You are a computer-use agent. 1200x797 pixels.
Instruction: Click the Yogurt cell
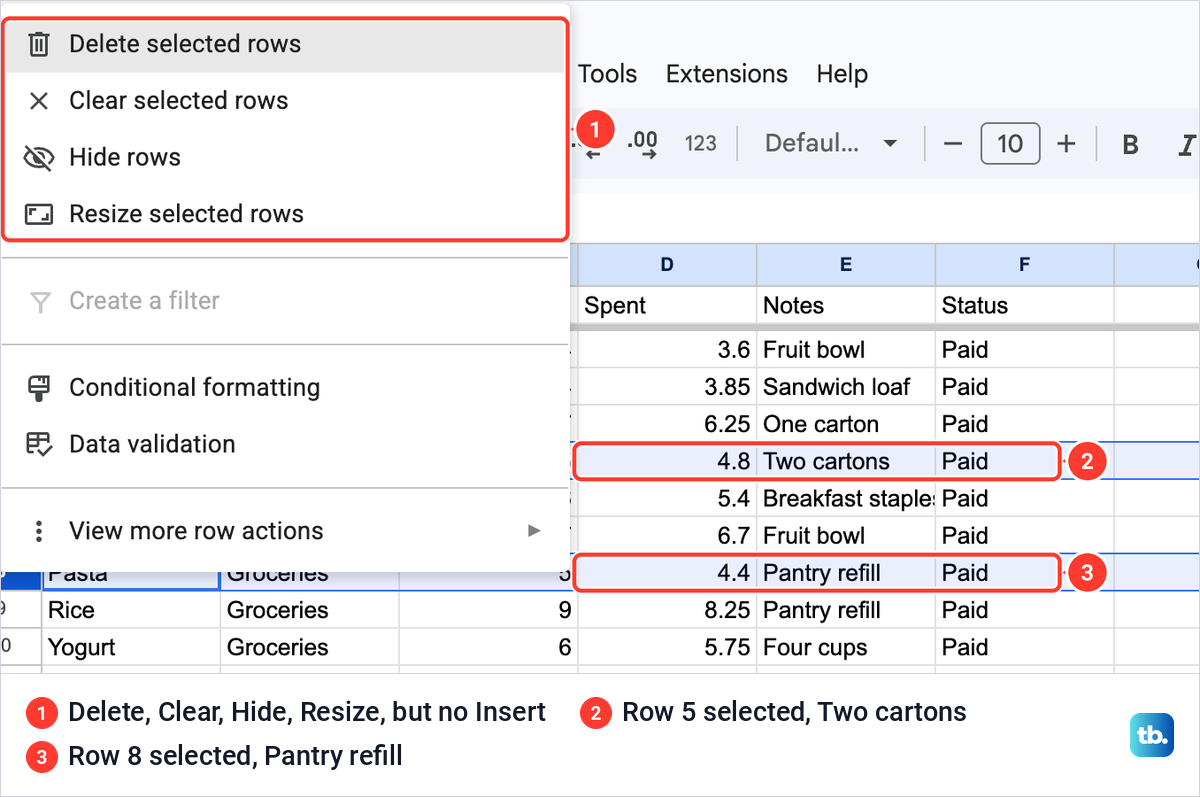pos(131,647)
